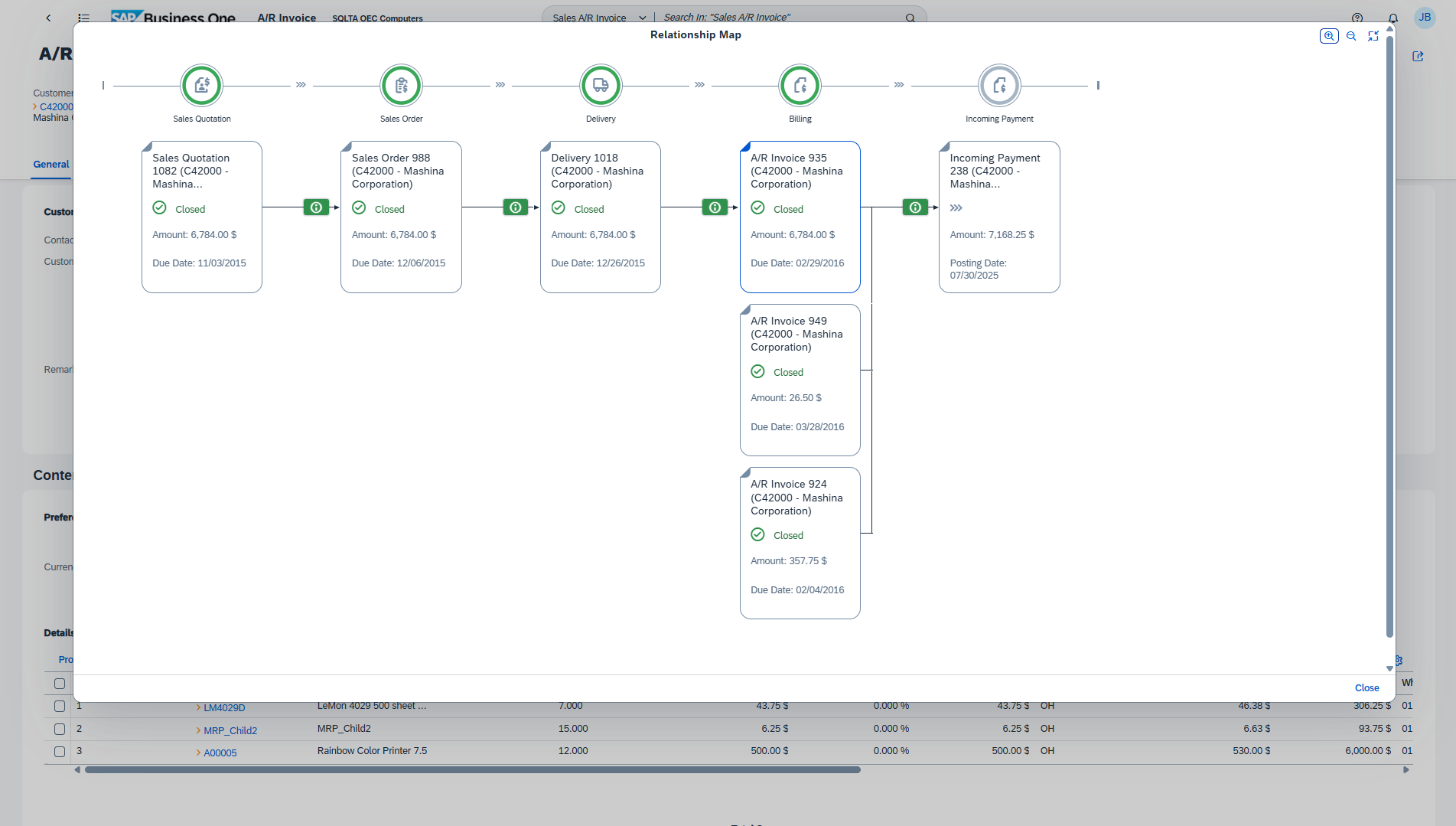Screen dimensions: 1456x826
Task: Open the notifications bell
Action: click(1393, 18)
